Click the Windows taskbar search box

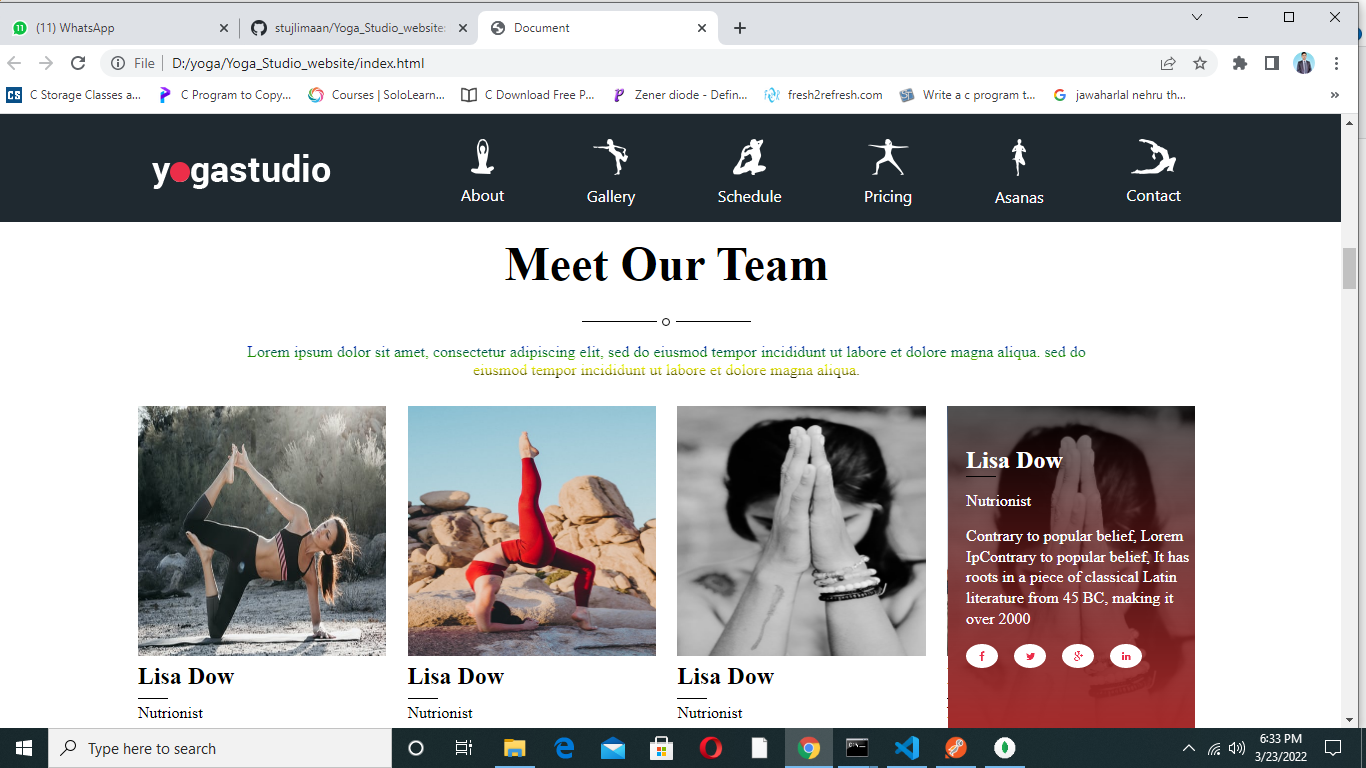click(220, 748)
